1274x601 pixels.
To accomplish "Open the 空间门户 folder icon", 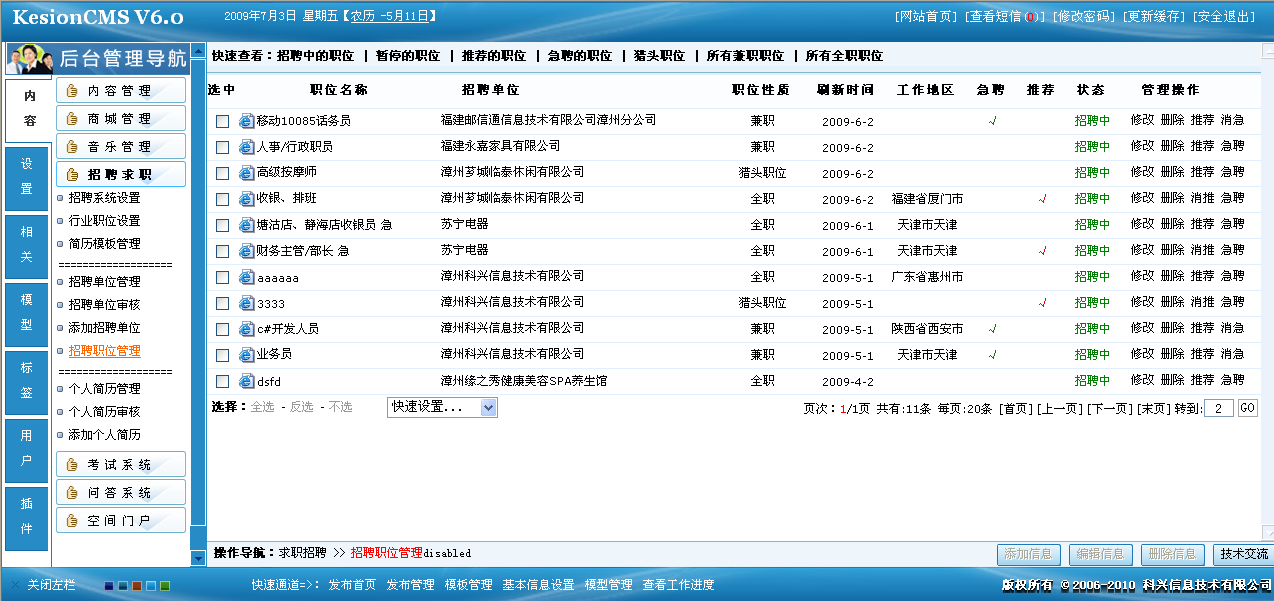I will (73, 519).
